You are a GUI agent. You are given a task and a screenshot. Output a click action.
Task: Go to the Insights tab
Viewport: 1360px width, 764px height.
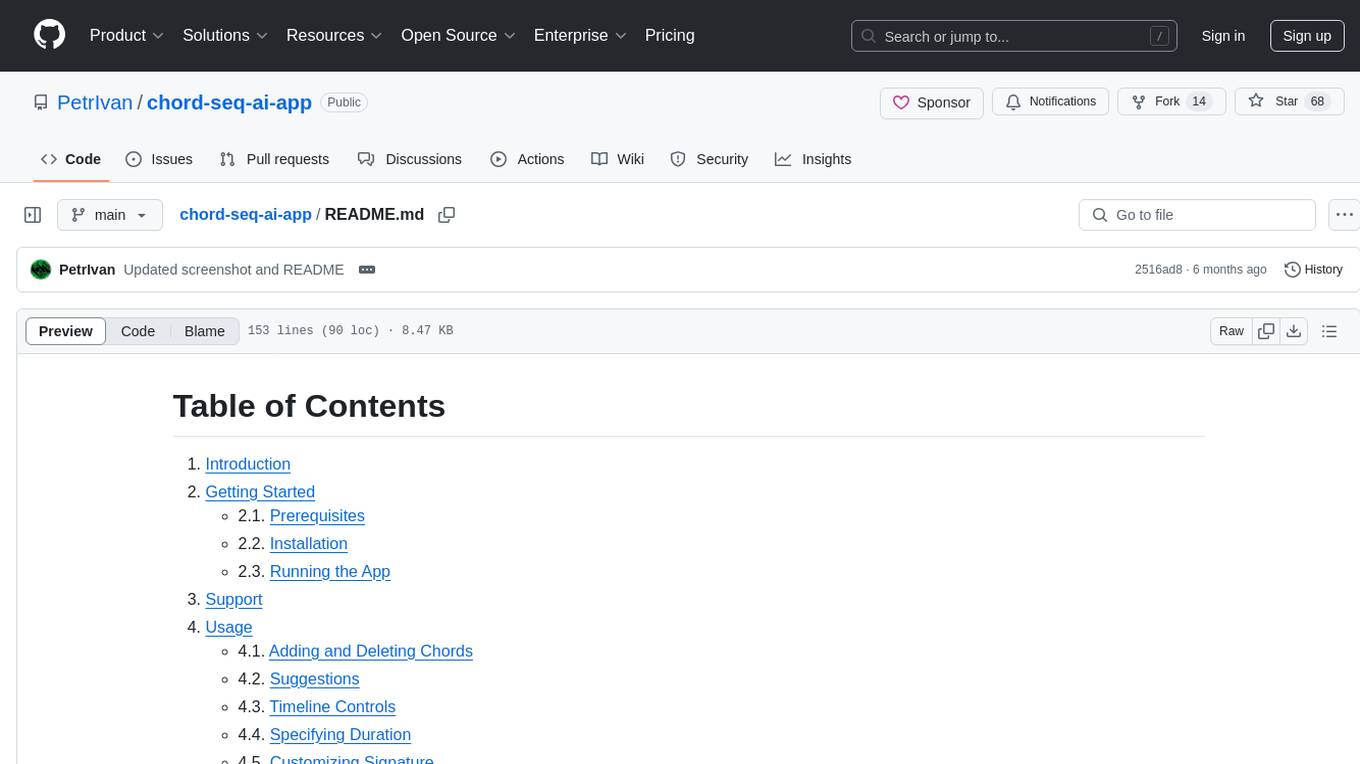tap(813, 159)
